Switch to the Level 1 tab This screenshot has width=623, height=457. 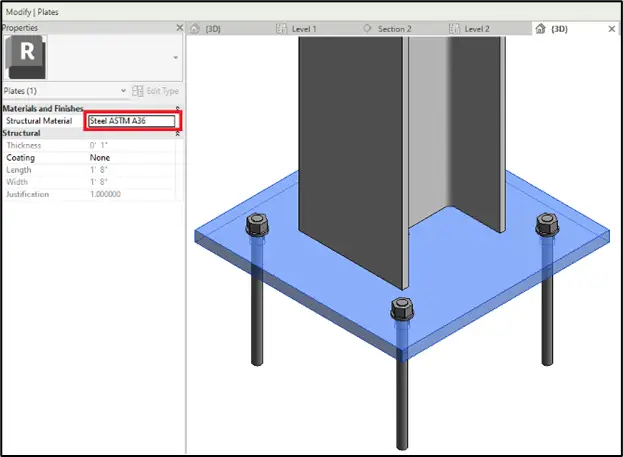(304, 29)
